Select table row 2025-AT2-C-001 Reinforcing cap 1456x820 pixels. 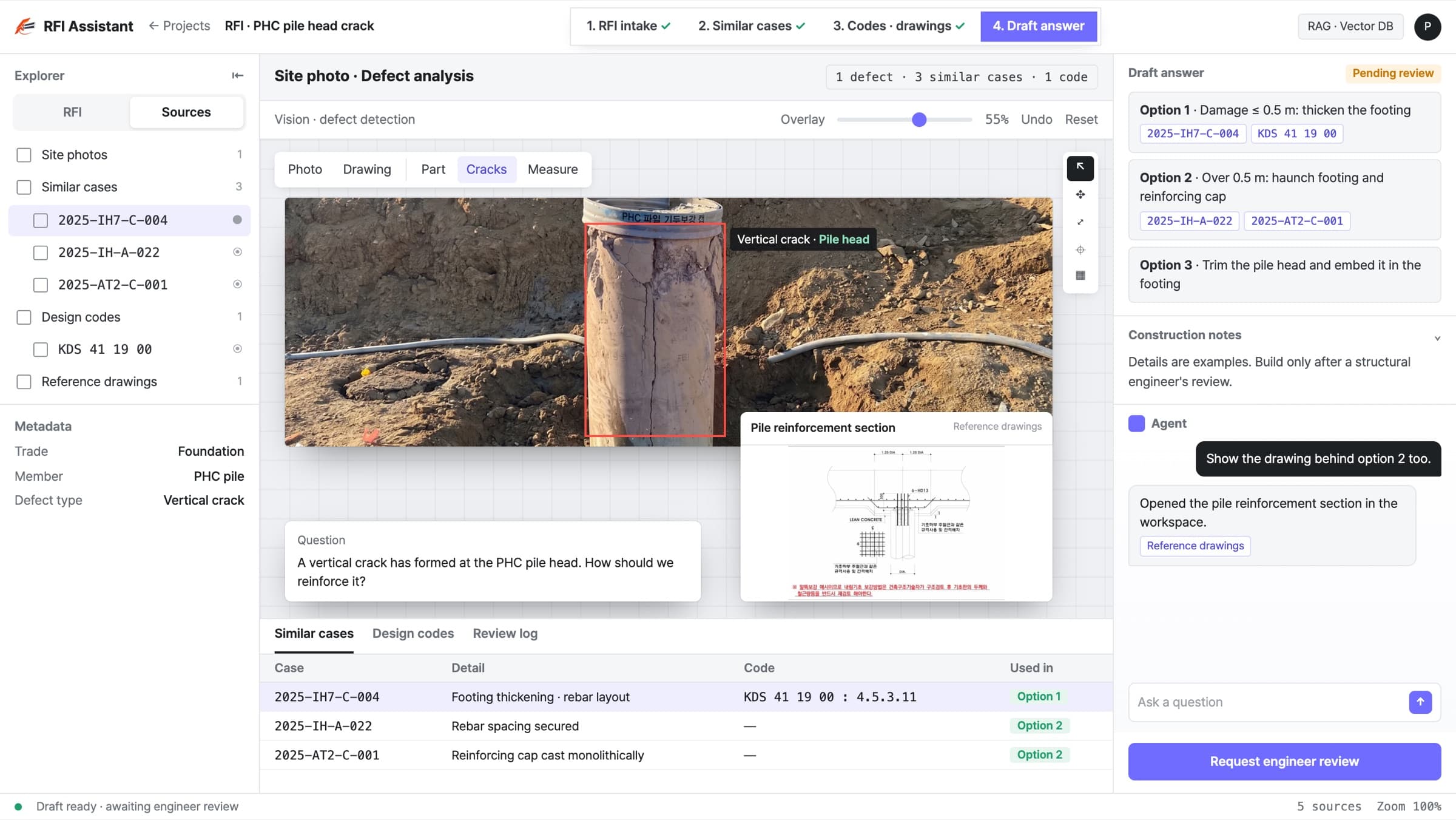click(686, 755)
